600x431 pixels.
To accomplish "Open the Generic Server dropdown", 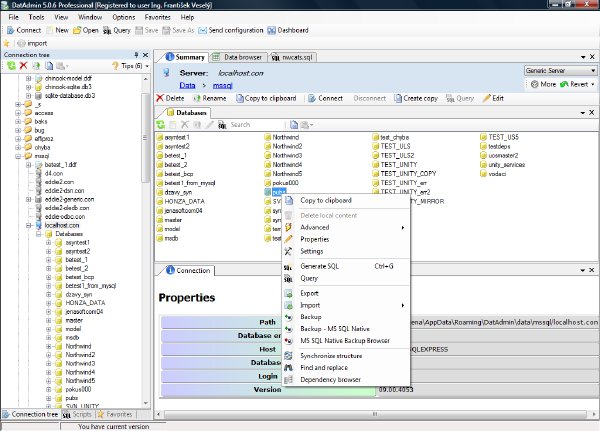I will (x=561, y=70).
